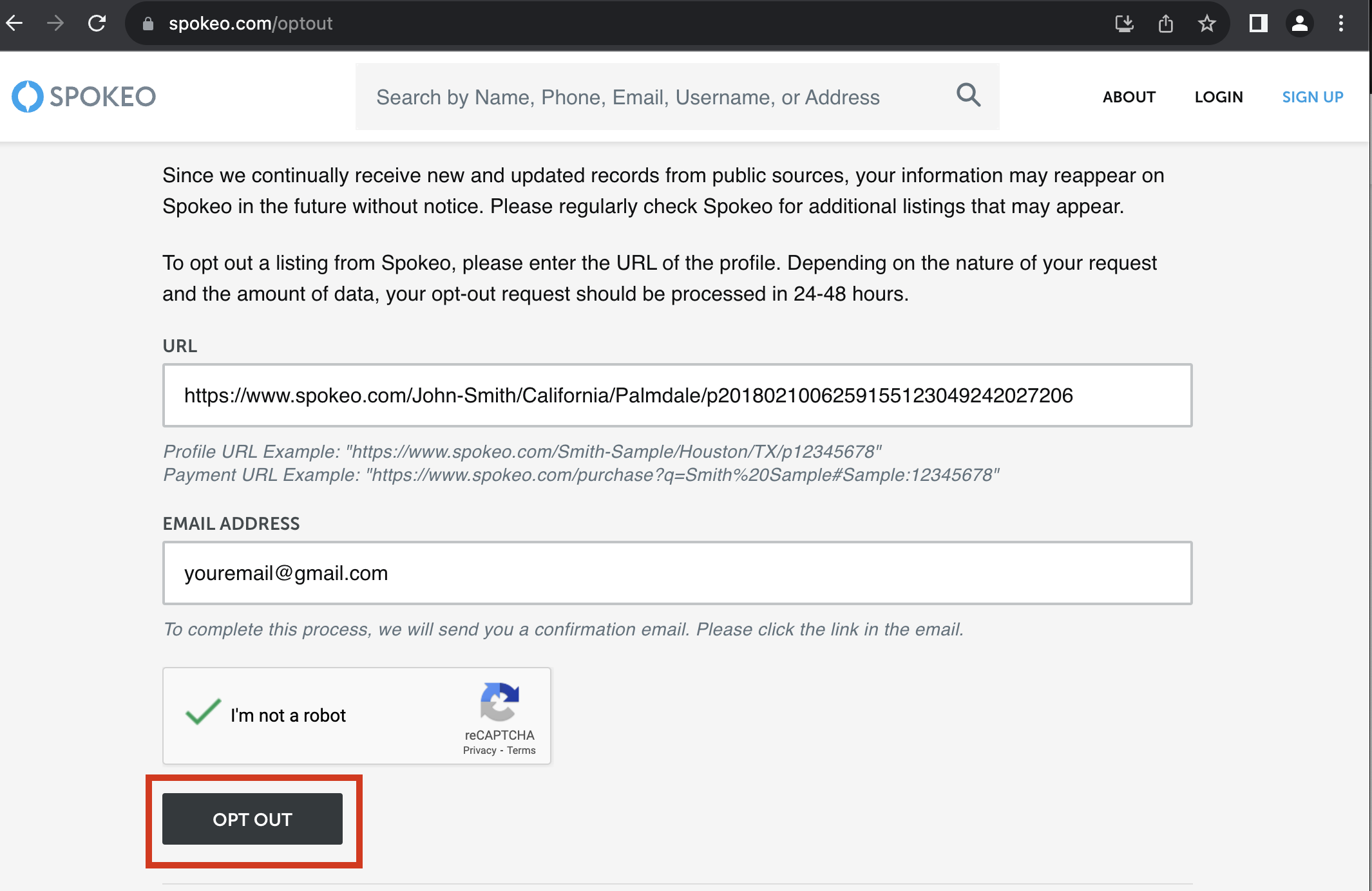Open the browser share menu

[x=1165, y=23]
